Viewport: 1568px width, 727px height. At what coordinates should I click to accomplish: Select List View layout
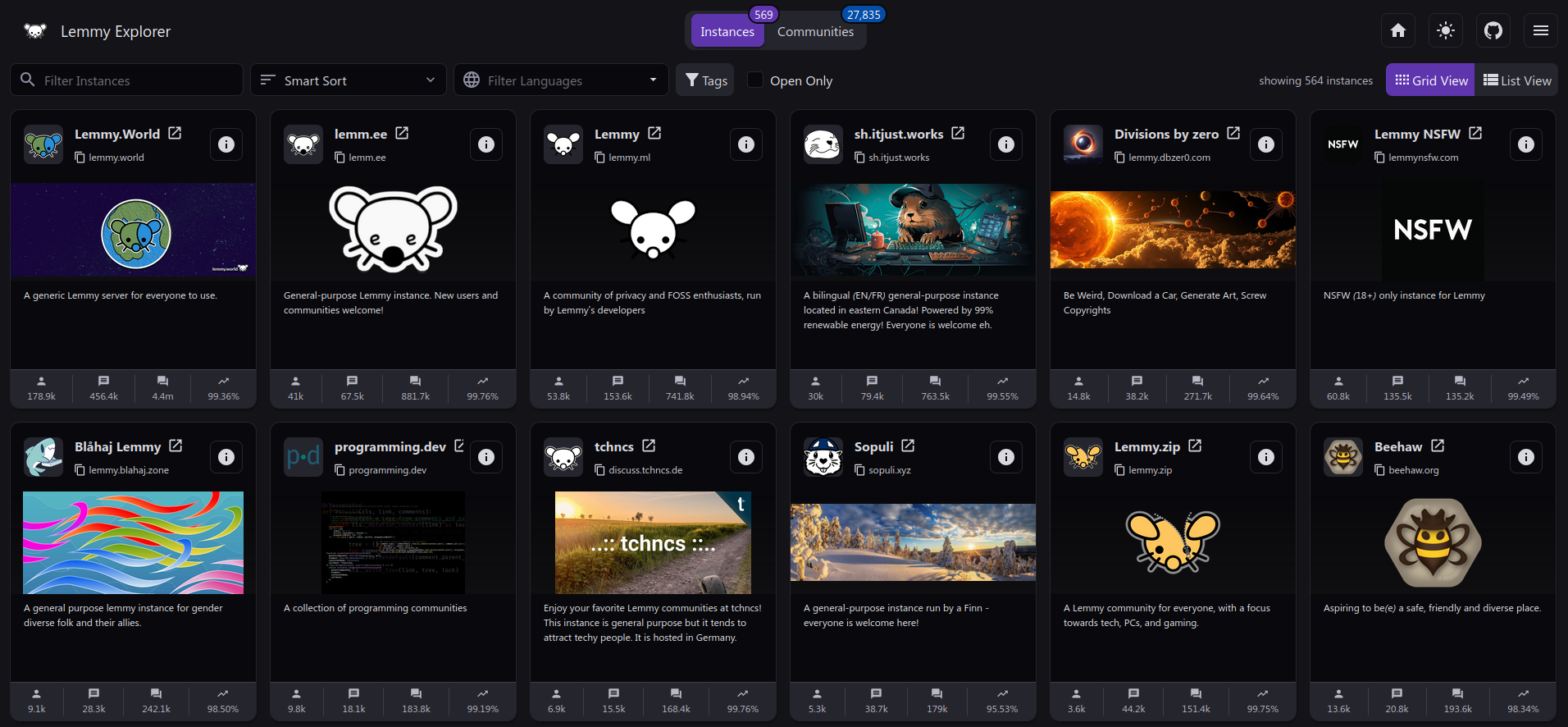coord(1516,80)
